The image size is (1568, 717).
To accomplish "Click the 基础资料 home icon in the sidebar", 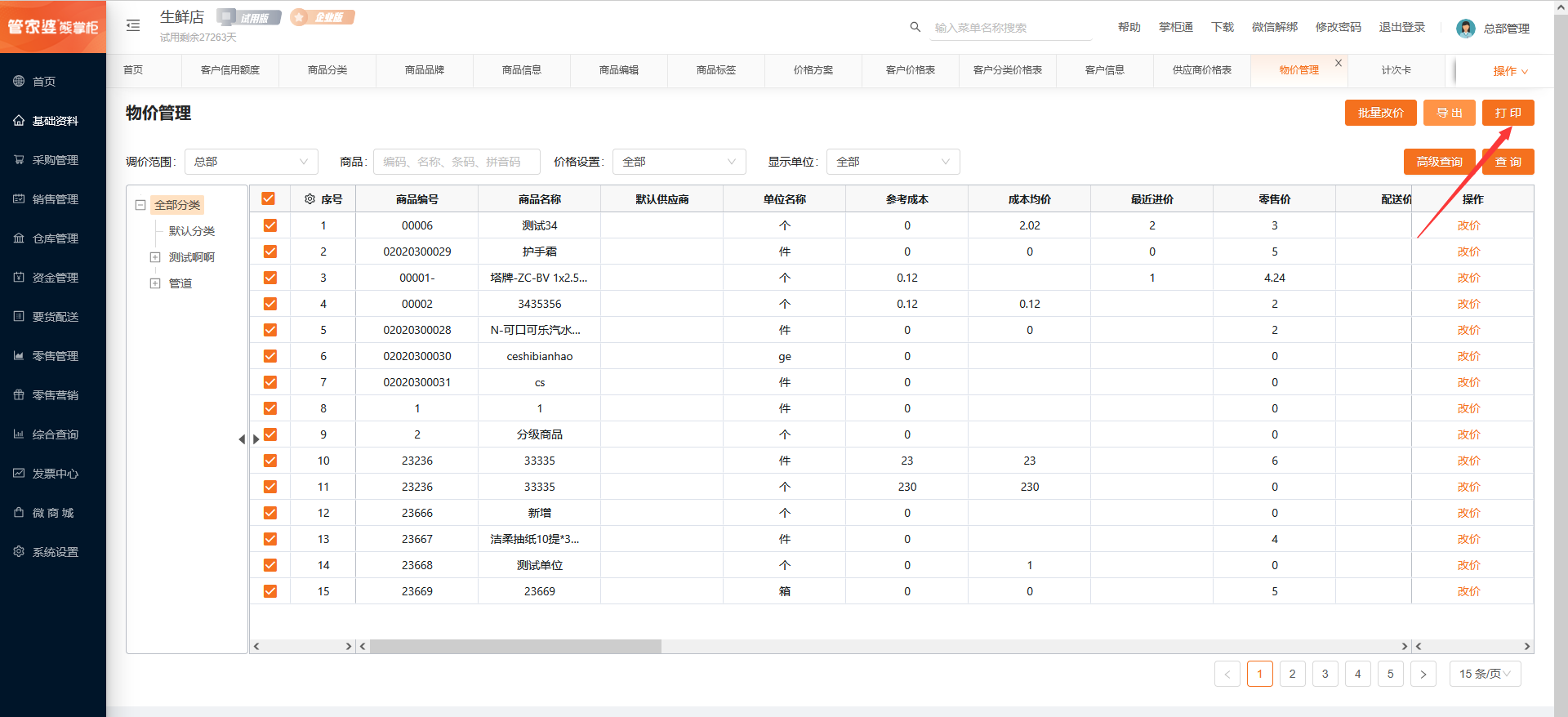I will coord(19,120).
